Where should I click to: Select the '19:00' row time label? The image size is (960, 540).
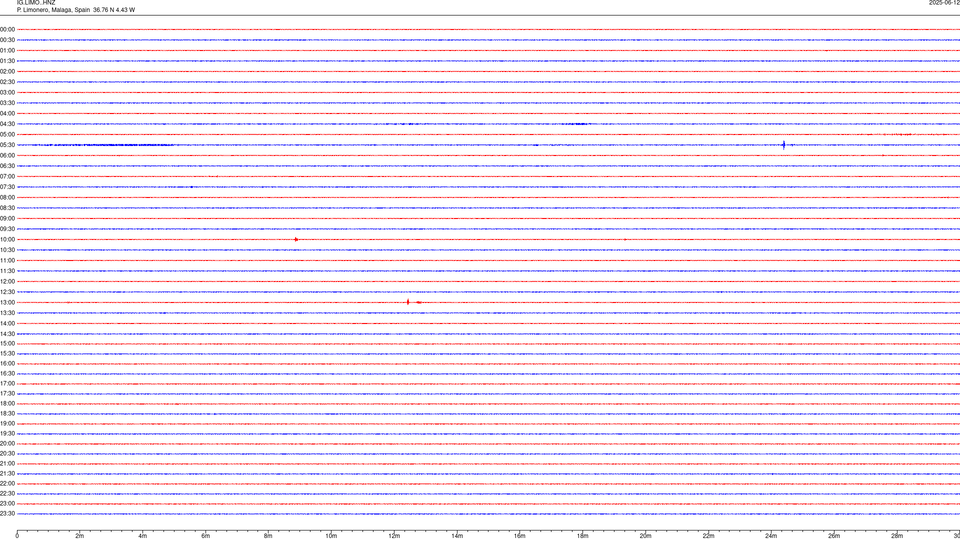7,424
